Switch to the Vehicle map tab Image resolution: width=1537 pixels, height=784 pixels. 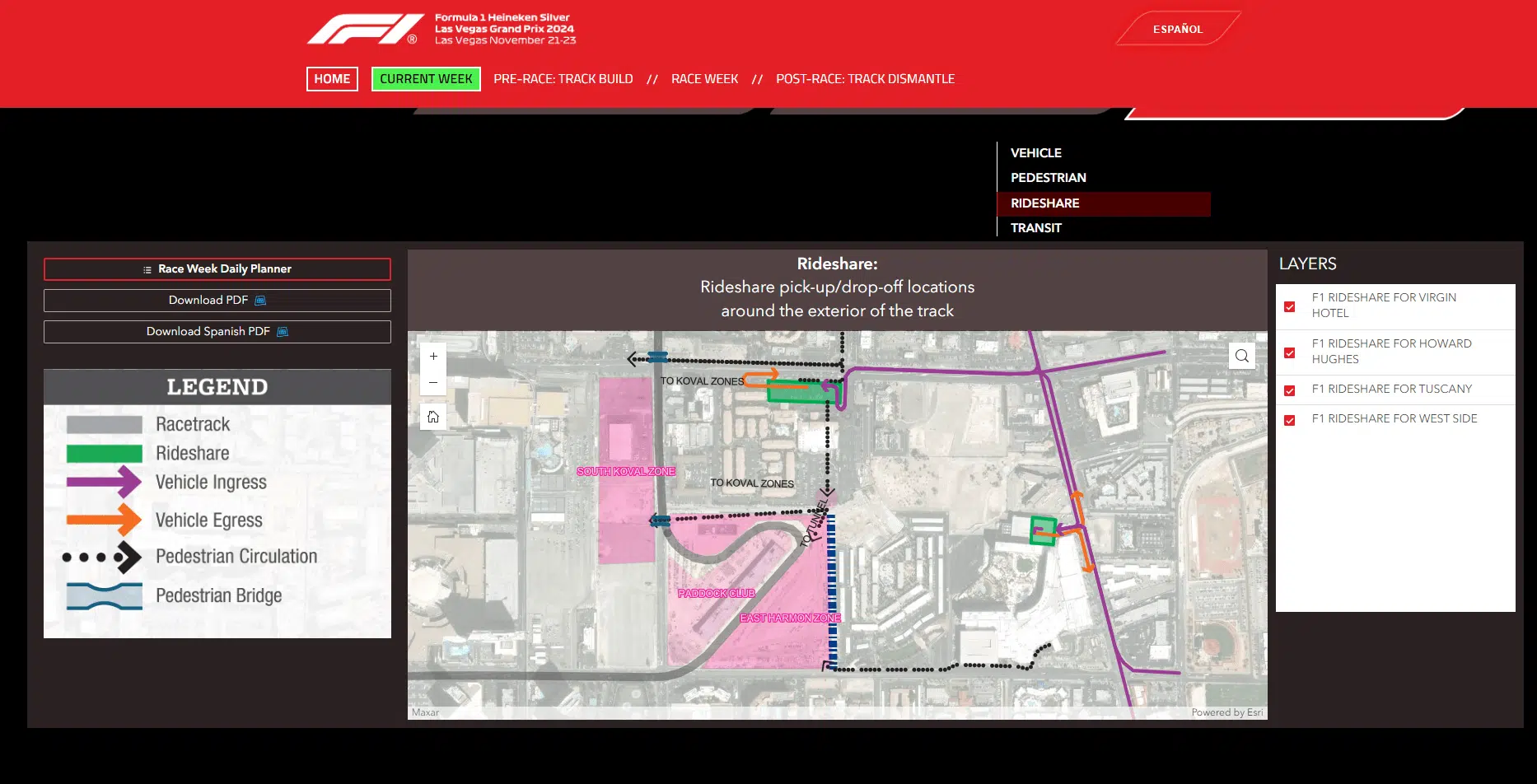[x=1036, y=153]
